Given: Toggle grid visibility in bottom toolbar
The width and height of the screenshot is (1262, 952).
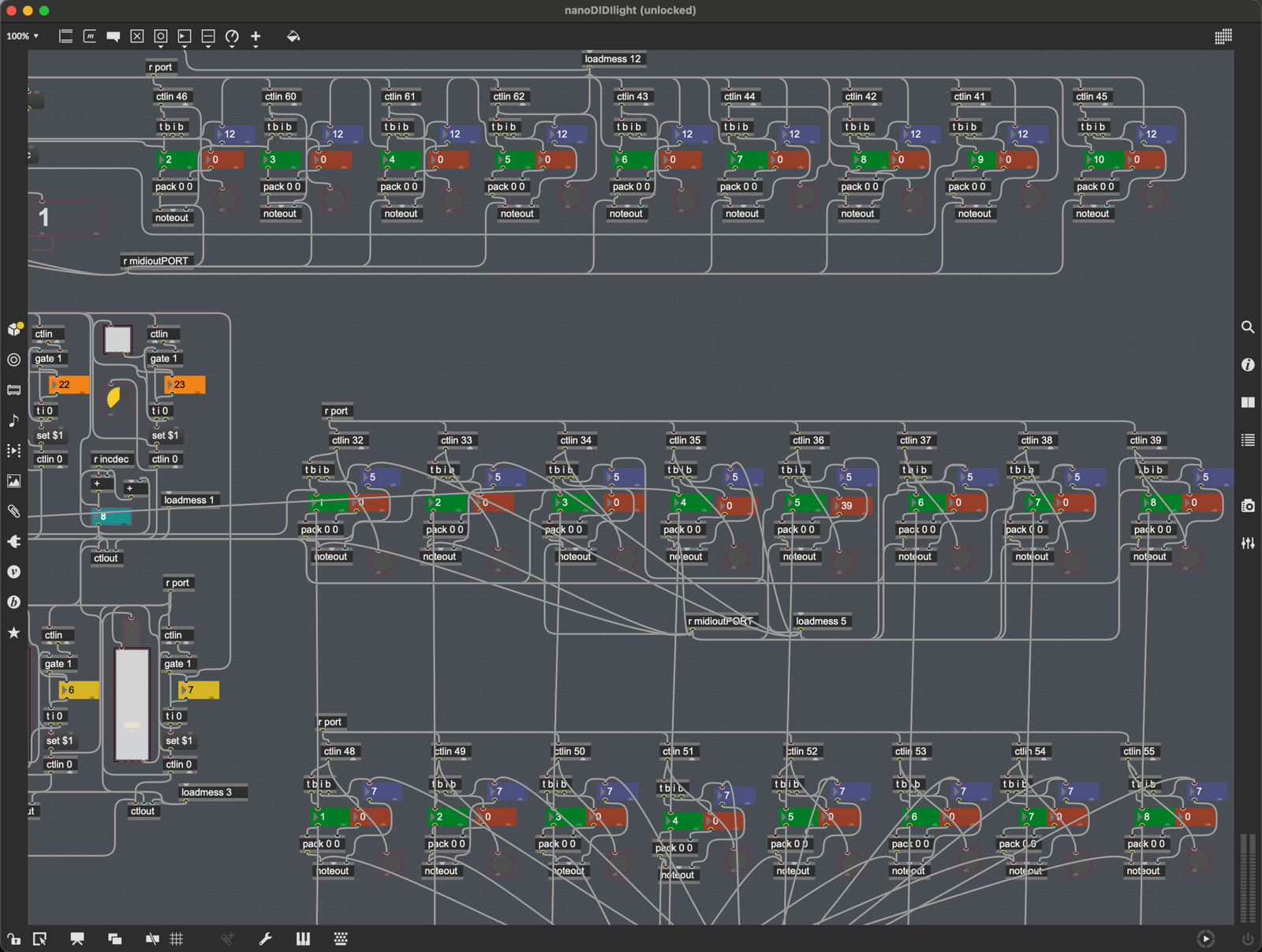Looking at the screenshot, I should tap(177, 939).
